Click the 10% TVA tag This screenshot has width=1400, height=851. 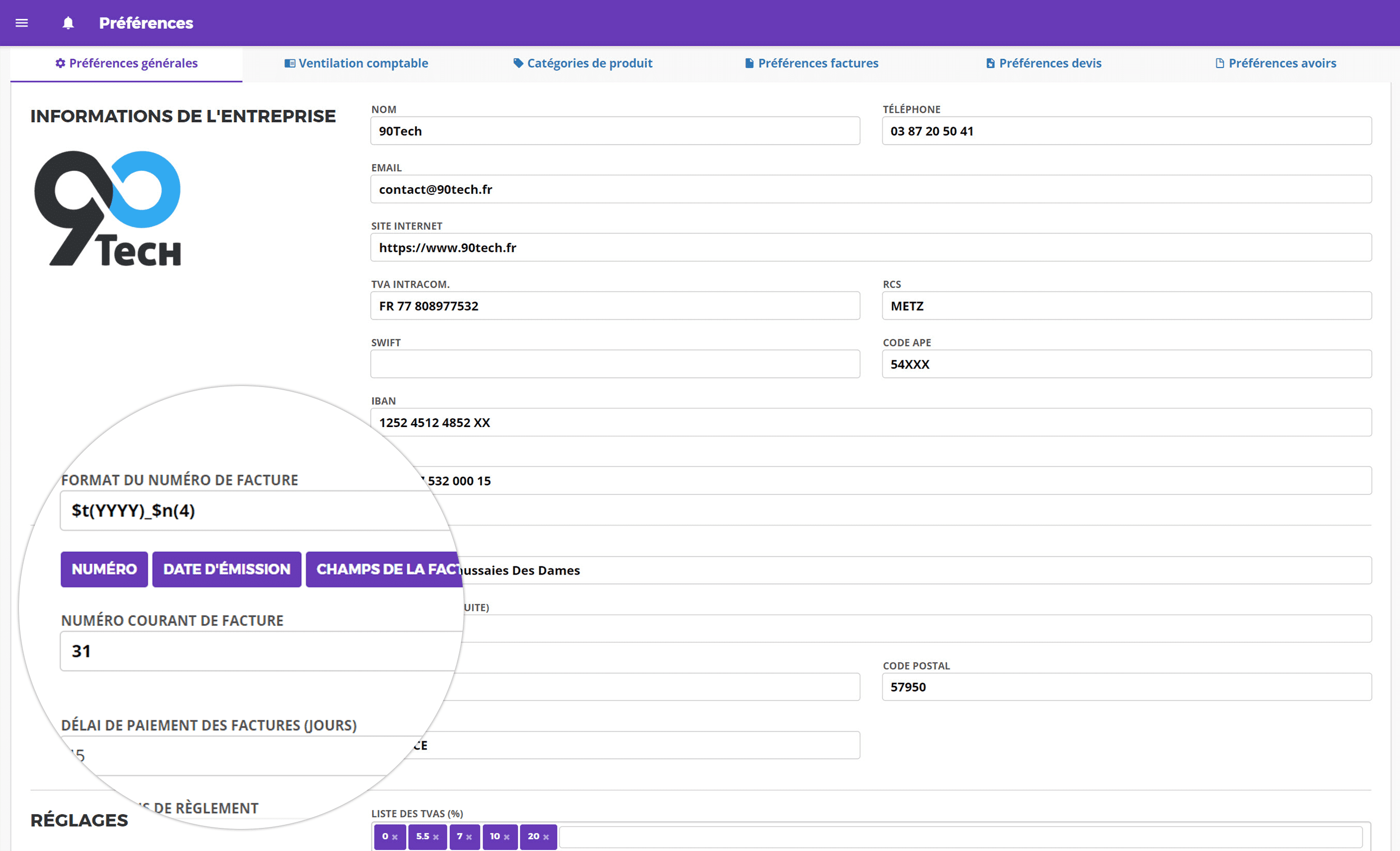(x=499, y=834)
